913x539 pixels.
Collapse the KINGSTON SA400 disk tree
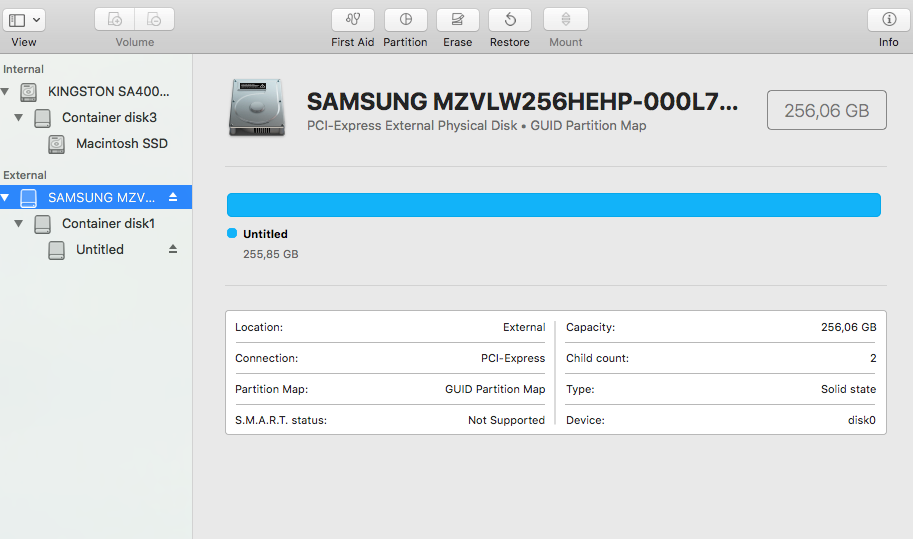point(5,91)
